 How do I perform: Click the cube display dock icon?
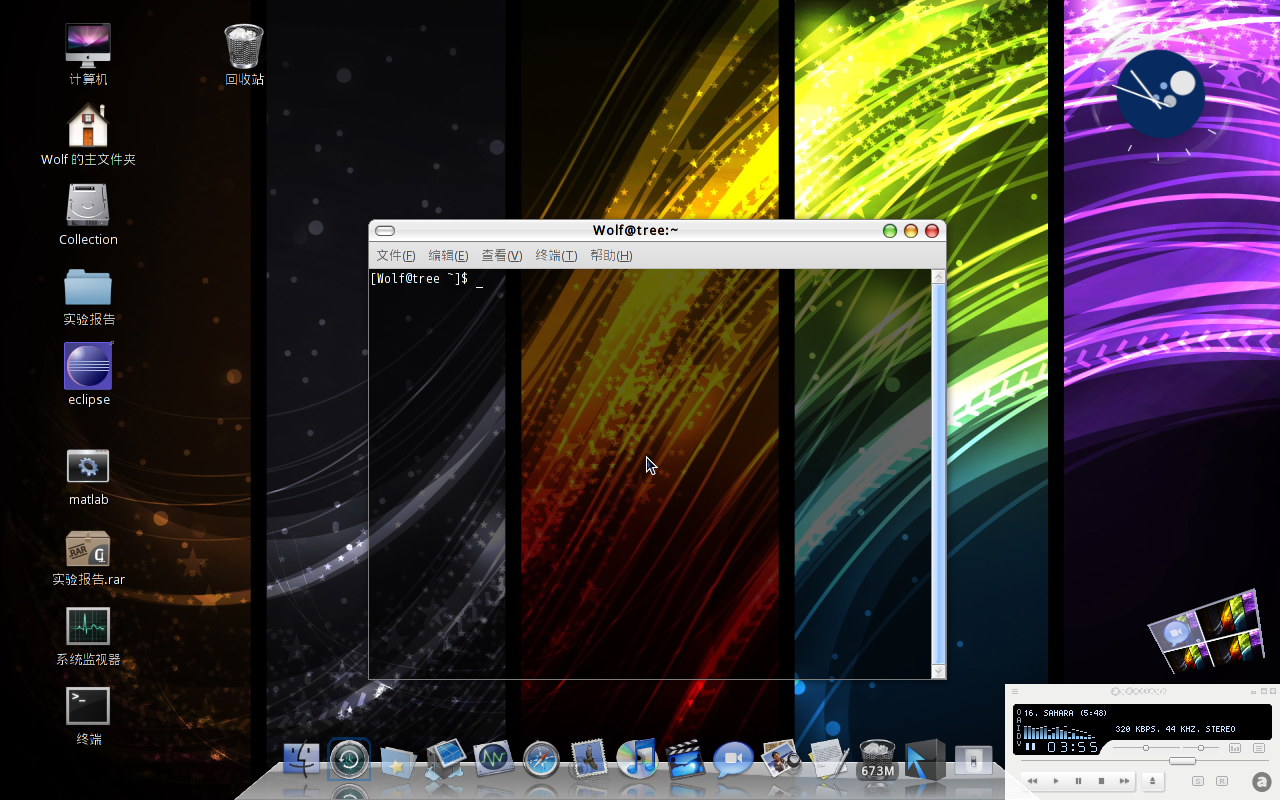click(446, 760)
